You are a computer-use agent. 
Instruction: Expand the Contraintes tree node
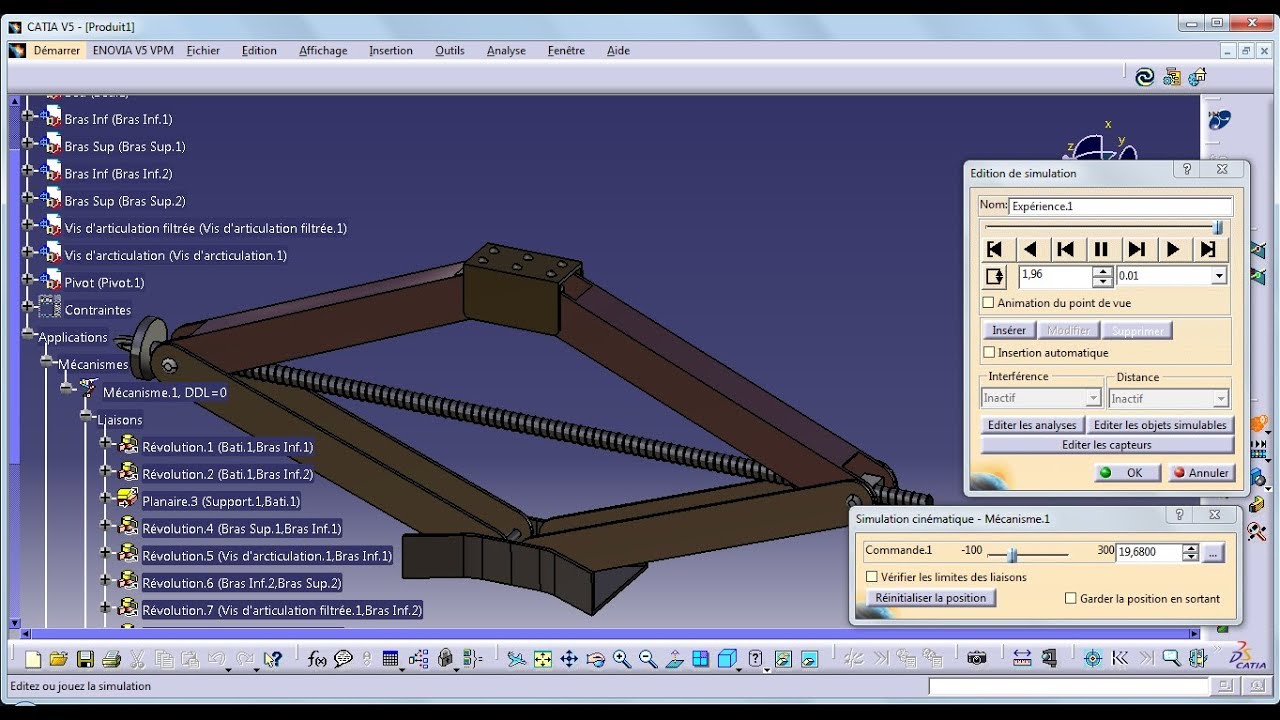[x=27, y=307]
